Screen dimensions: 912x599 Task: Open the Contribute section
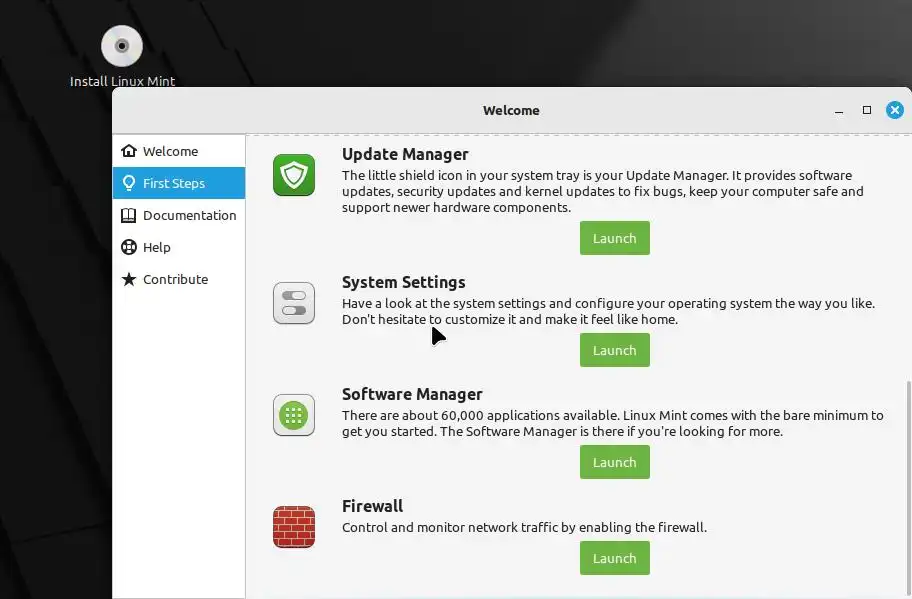point(179,279)
